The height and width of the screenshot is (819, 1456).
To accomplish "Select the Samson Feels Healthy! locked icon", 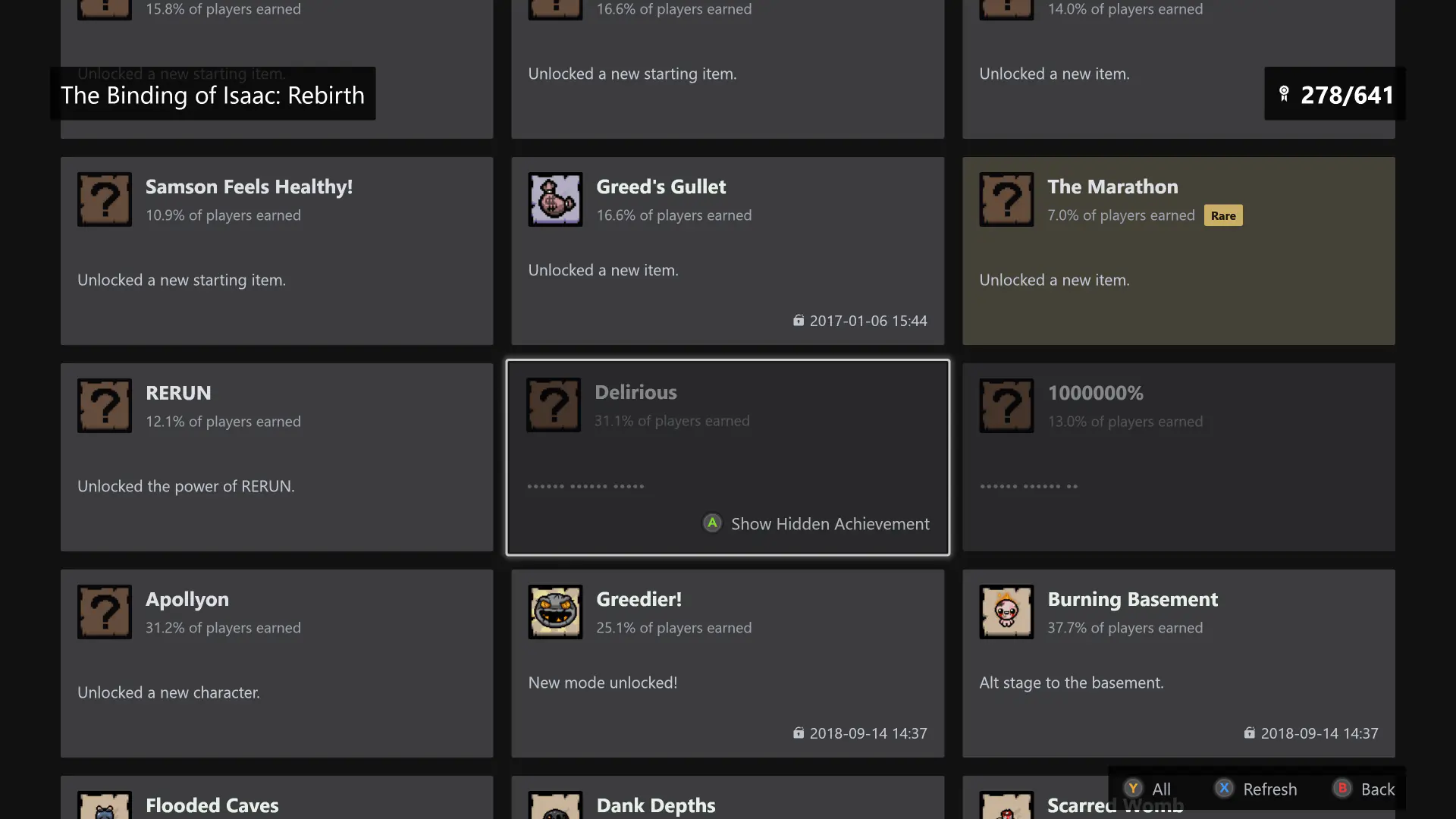I will 105,199.
